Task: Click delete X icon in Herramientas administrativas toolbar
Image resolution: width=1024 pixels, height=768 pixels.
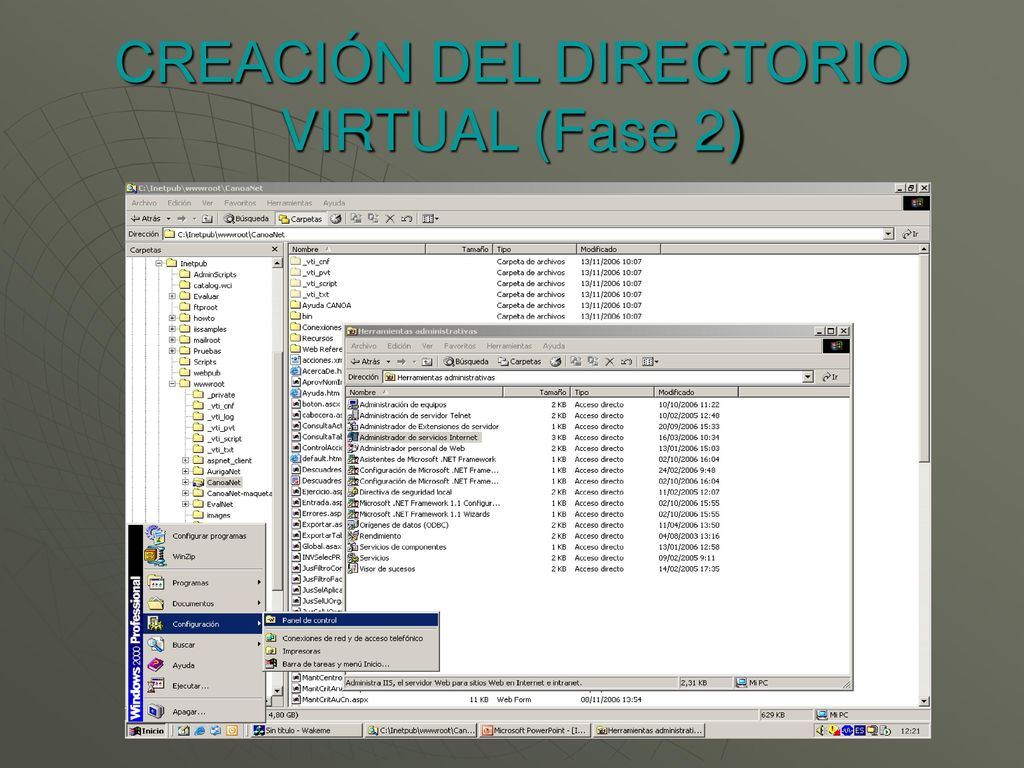Action: coord(609,361)
